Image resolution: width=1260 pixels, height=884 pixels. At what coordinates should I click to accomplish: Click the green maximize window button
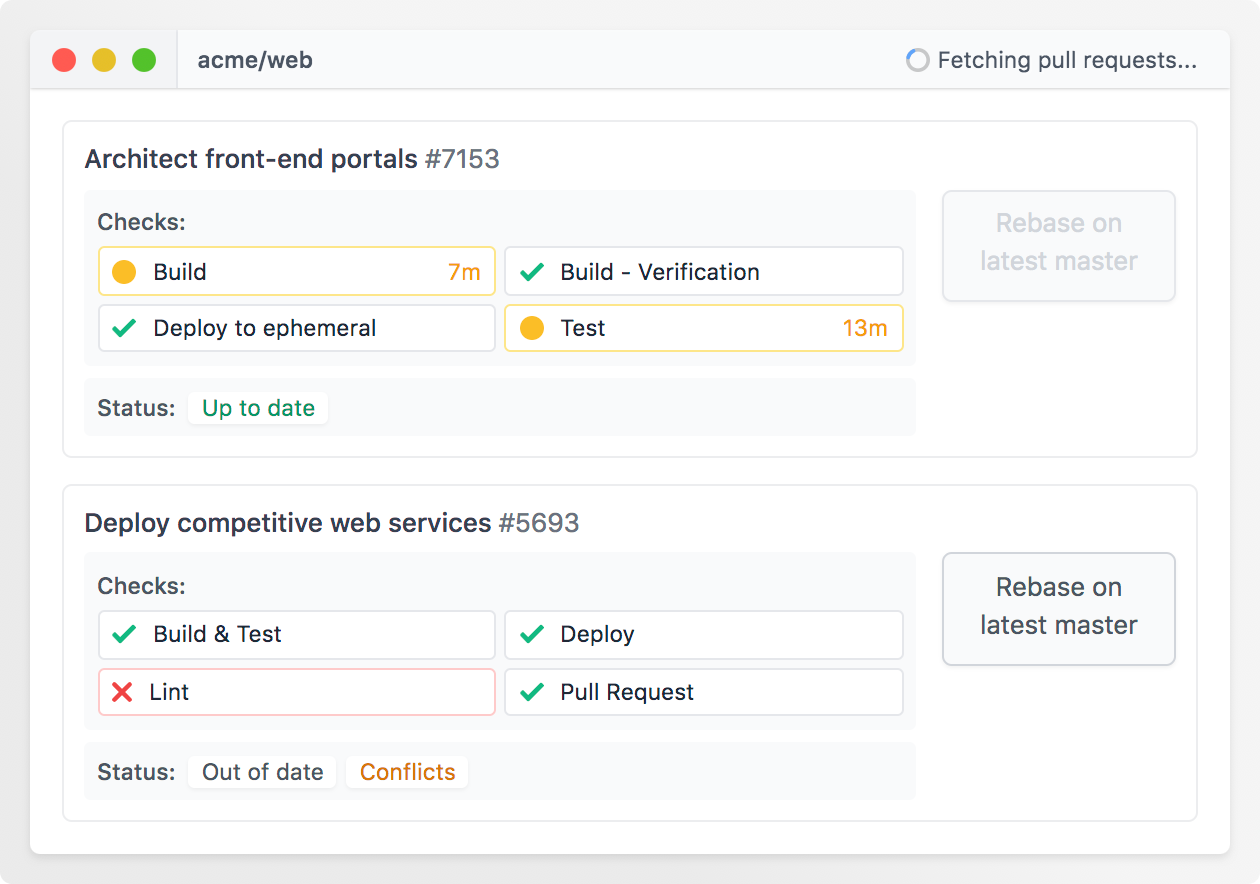point(144,60)
